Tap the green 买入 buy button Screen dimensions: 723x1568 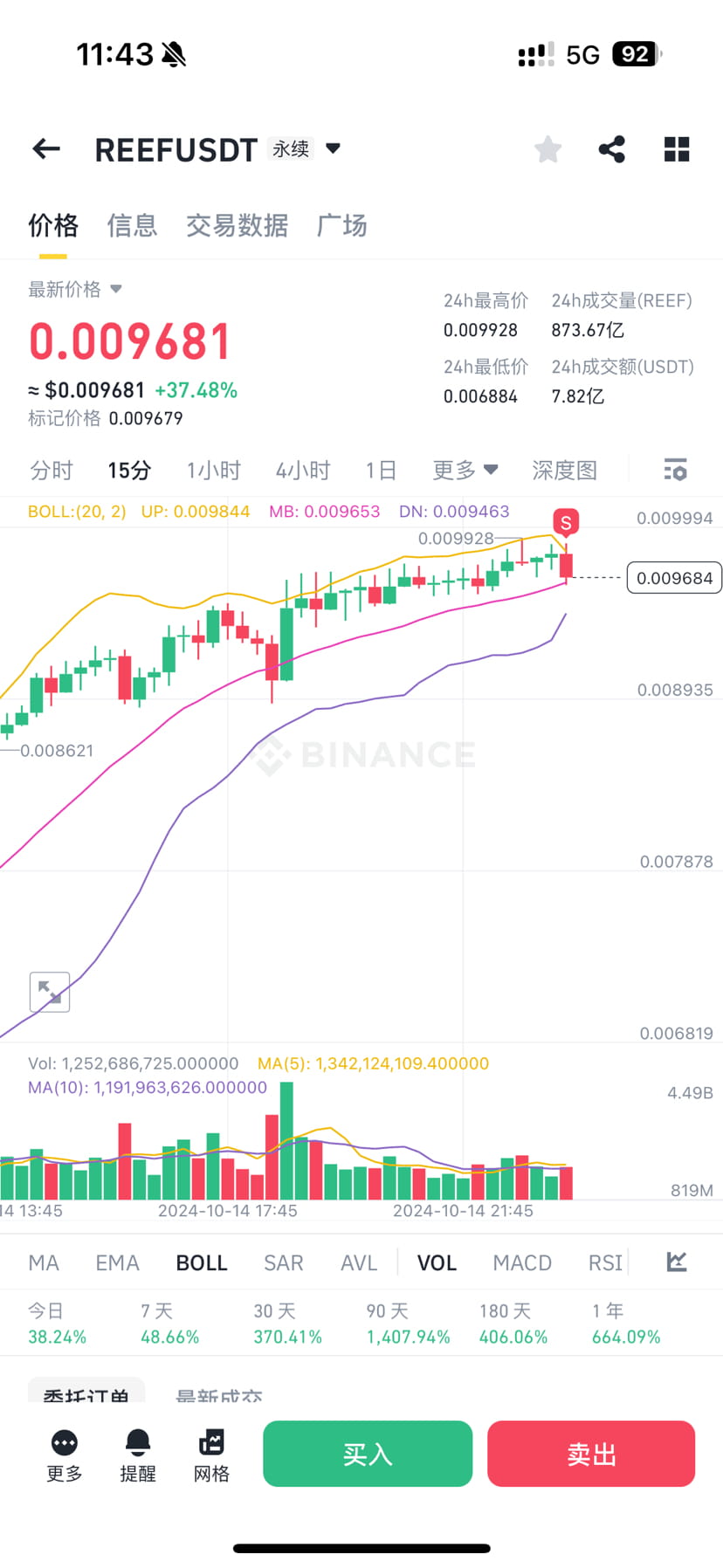point(368,1454)
